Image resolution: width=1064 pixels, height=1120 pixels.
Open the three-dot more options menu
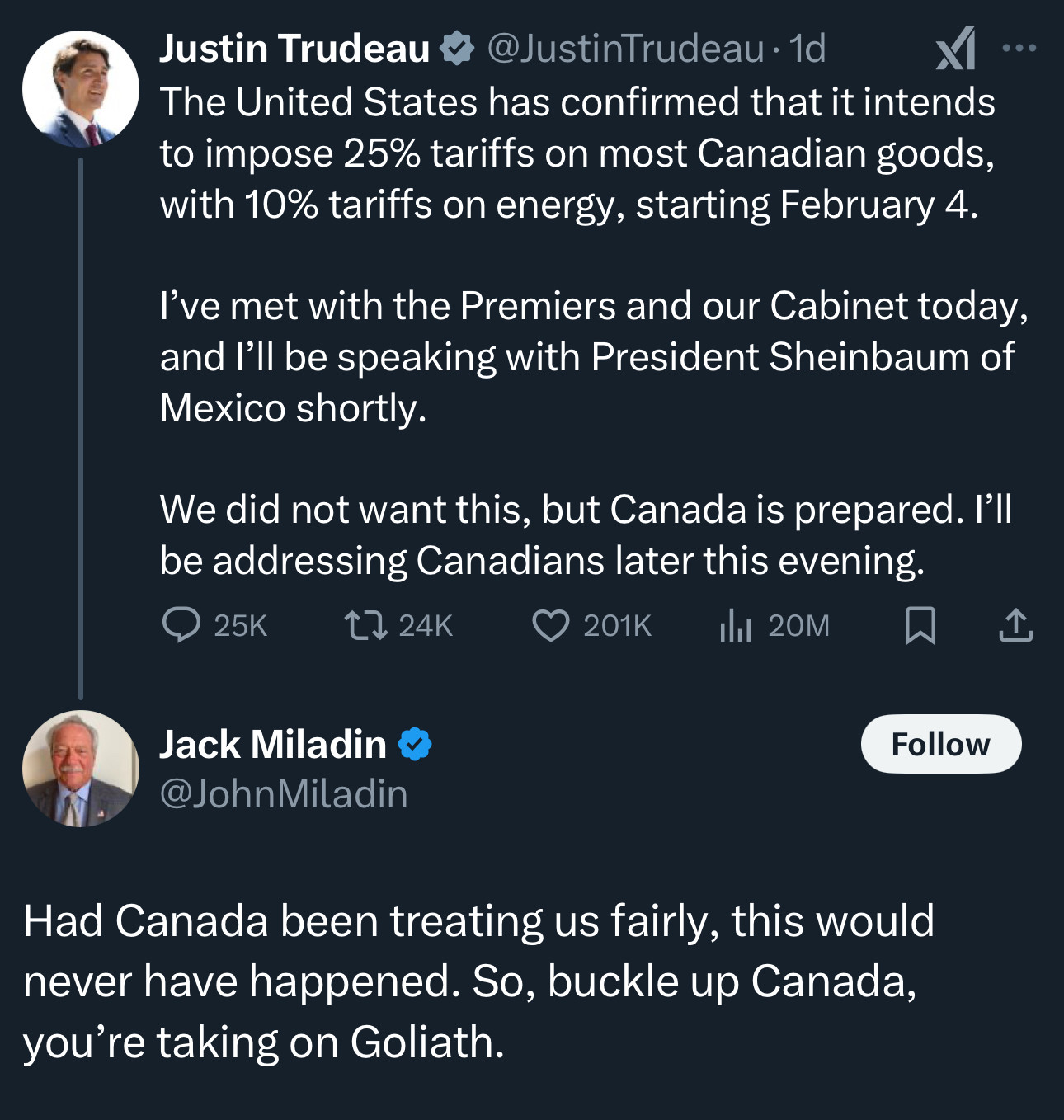click(x=1019, y=48)
